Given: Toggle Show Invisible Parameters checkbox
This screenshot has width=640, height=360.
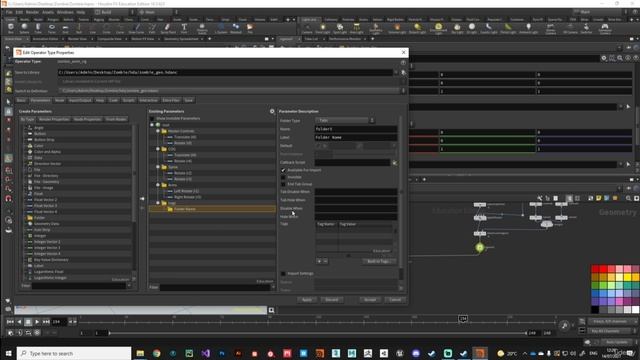Looking at the screenshot, I should tap(152, 118).
